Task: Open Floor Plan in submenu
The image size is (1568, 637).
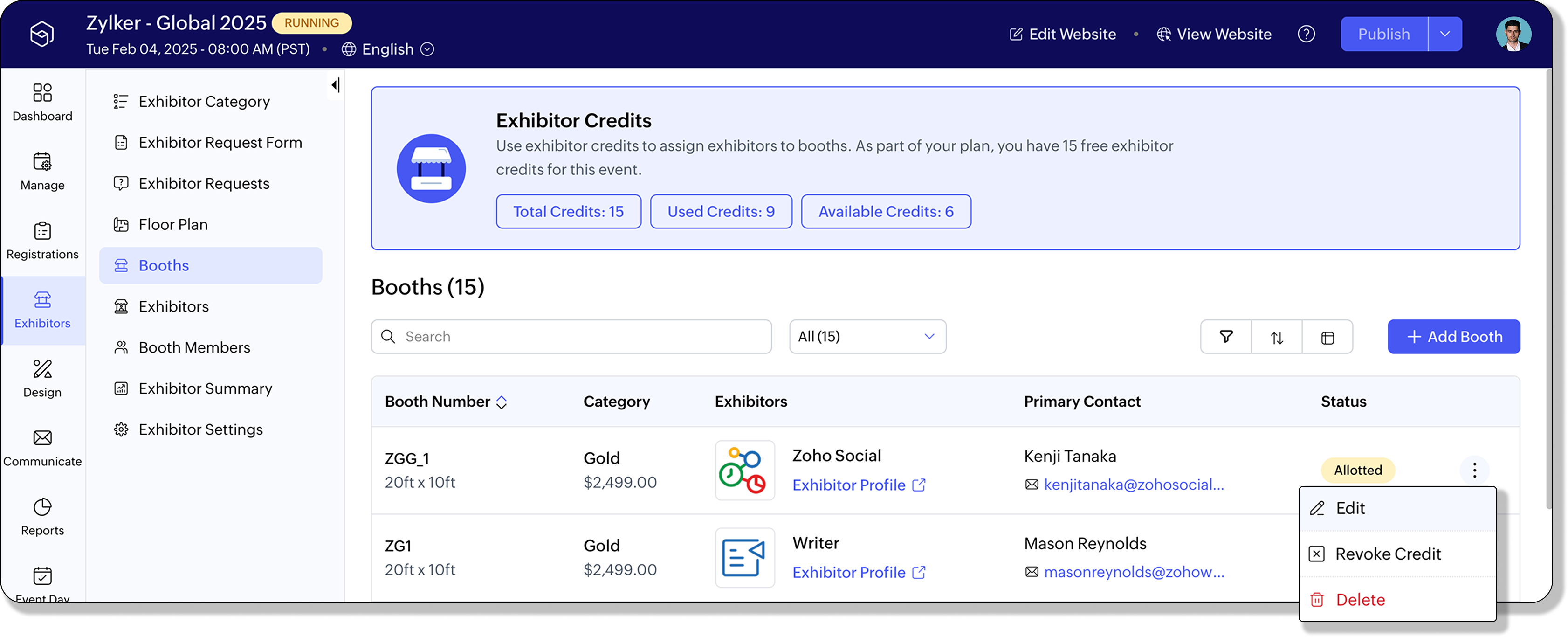Action: point(173,225)
